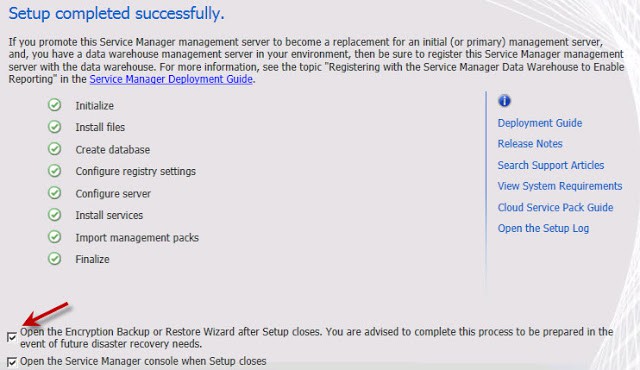Open the Release Notes link
Image resolution: width=640 pixels, height=370 pixels.
pos(530,144)
